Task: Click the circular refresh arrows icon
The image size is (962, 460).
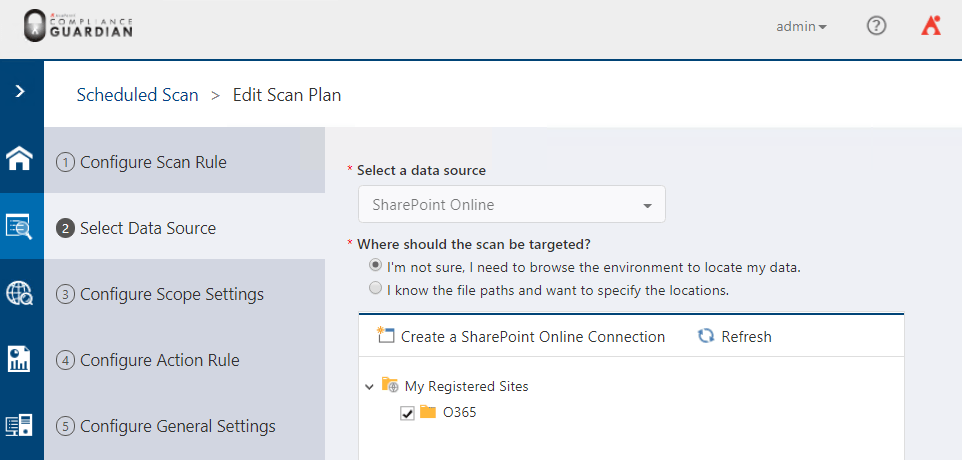Action: pos(706,335)
